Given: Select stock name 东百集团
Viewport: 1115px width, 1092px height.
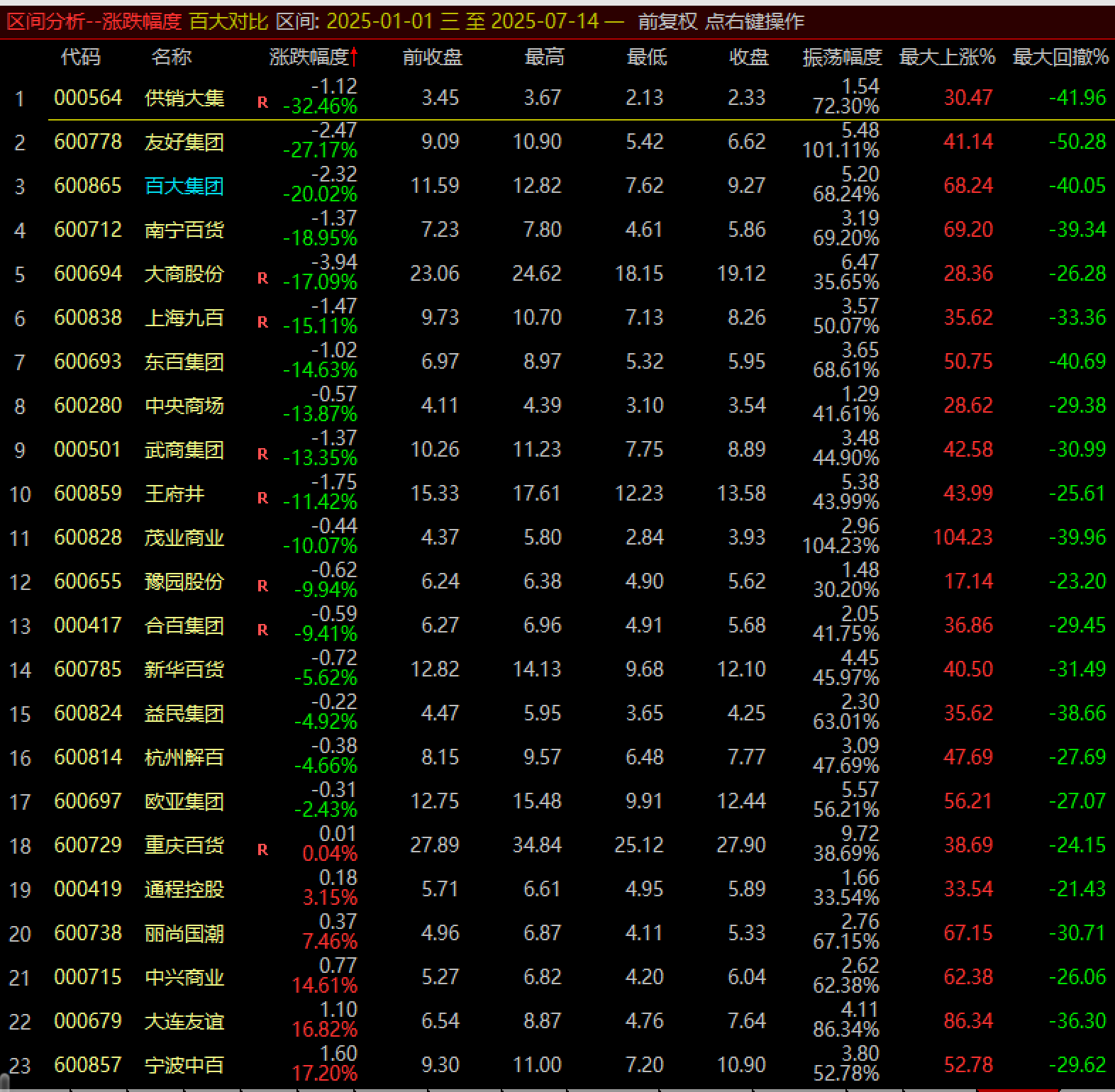Looking at the screenshot, I should click(x=184, y=362).
